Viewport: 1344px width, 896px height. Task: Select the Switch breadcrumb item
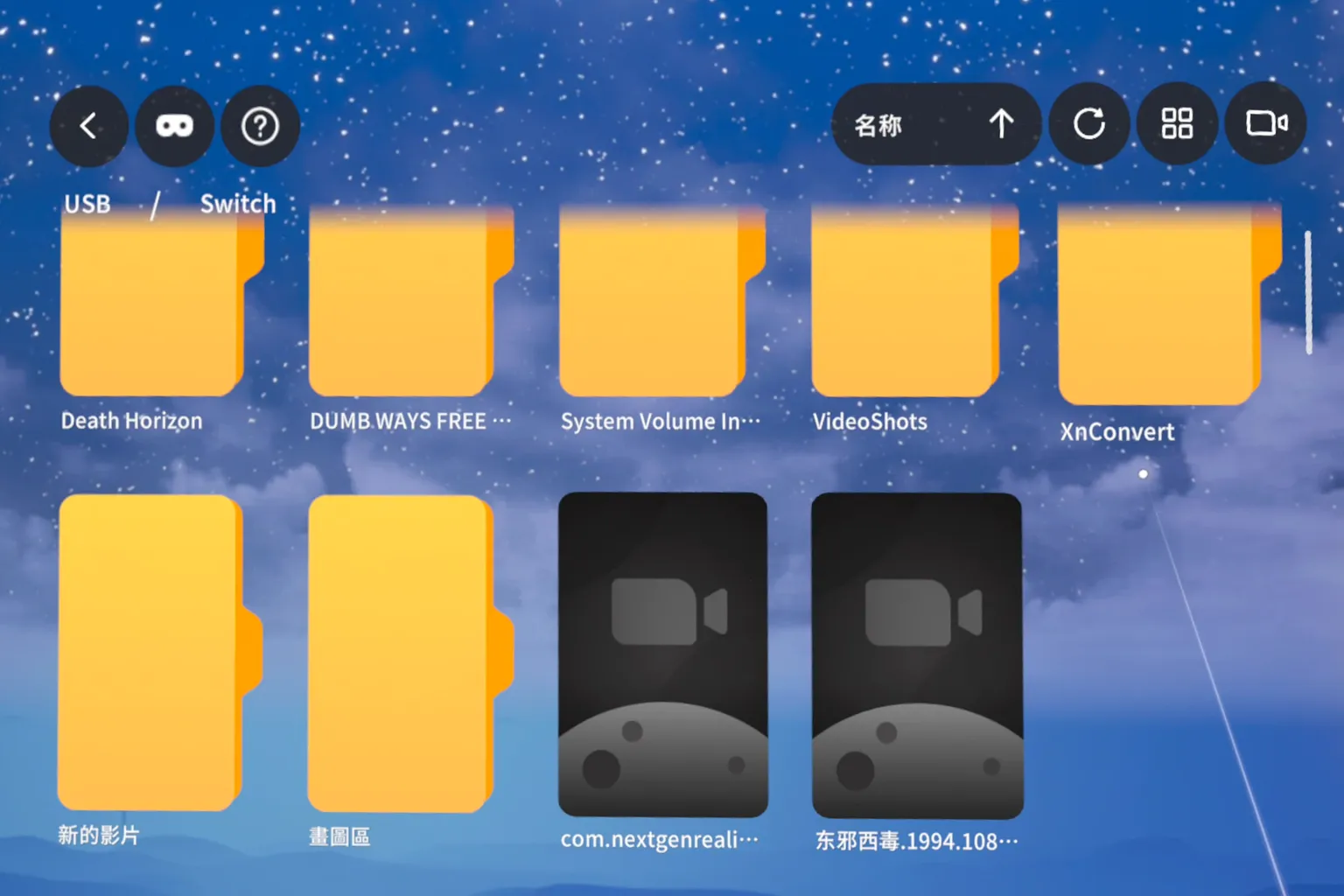coord(236,204)
